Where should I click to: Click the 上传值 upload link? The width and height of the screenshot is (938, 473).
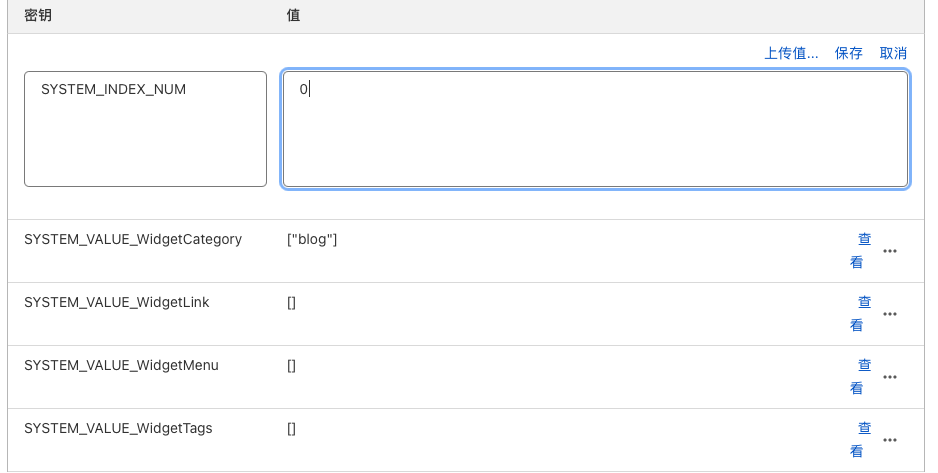coord(791,53)
